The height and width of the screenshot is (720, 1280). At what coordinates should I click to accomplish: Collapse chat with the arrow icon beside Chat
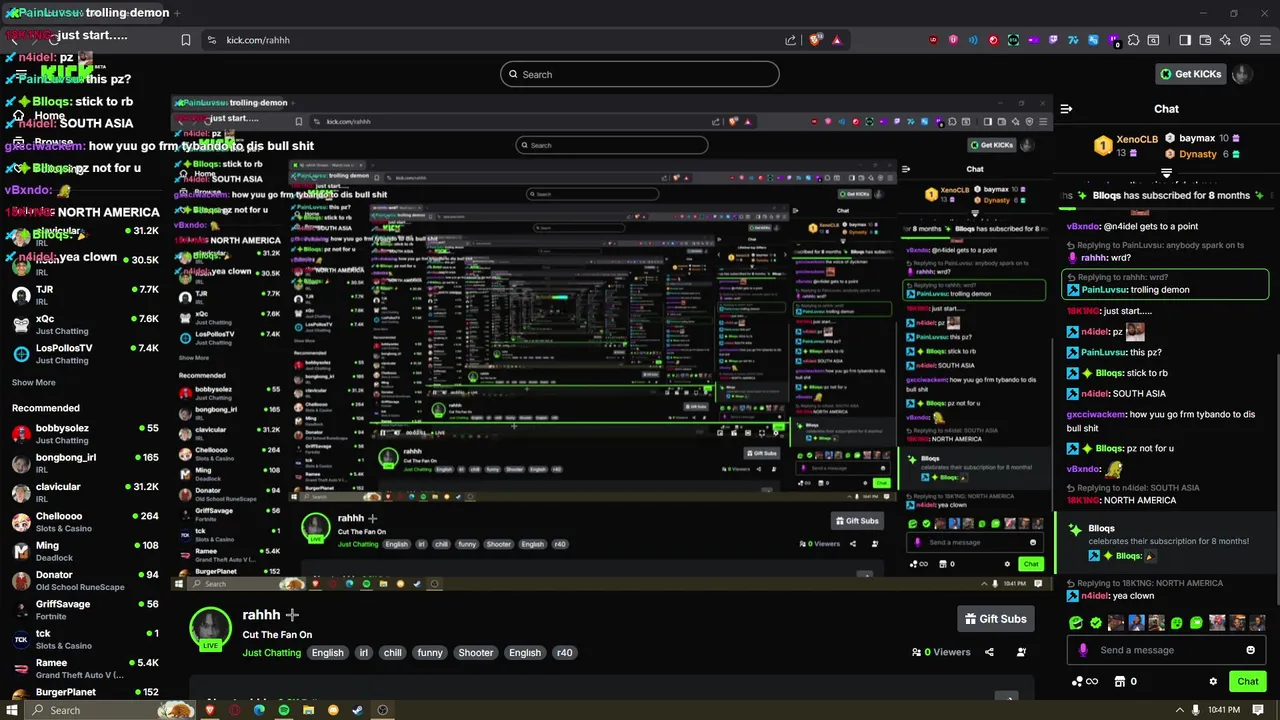[1066, 109]
